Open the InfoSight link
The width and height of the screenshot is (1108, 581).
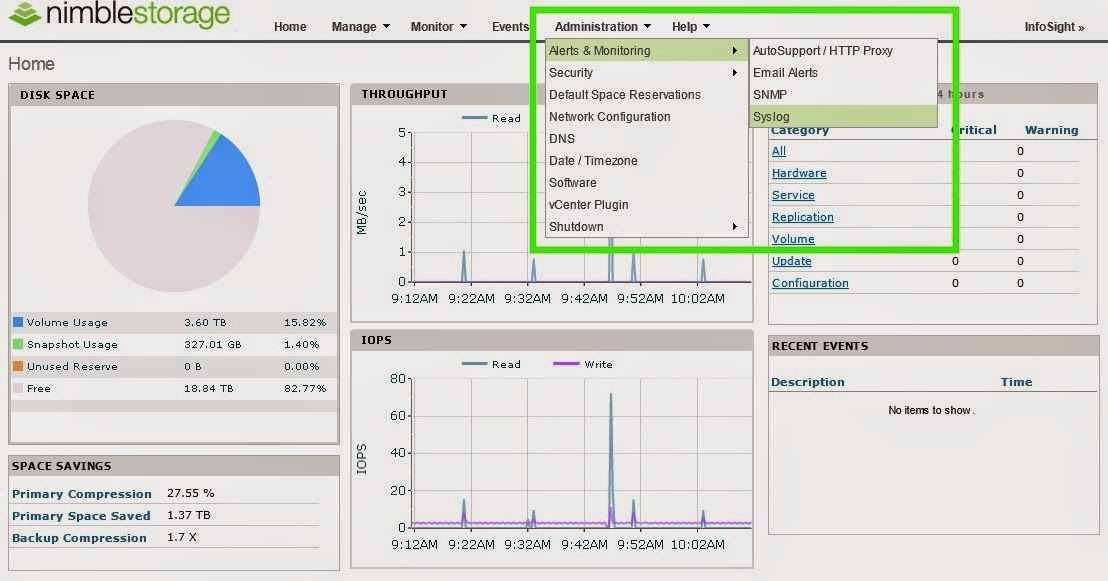pos(1054,27)
